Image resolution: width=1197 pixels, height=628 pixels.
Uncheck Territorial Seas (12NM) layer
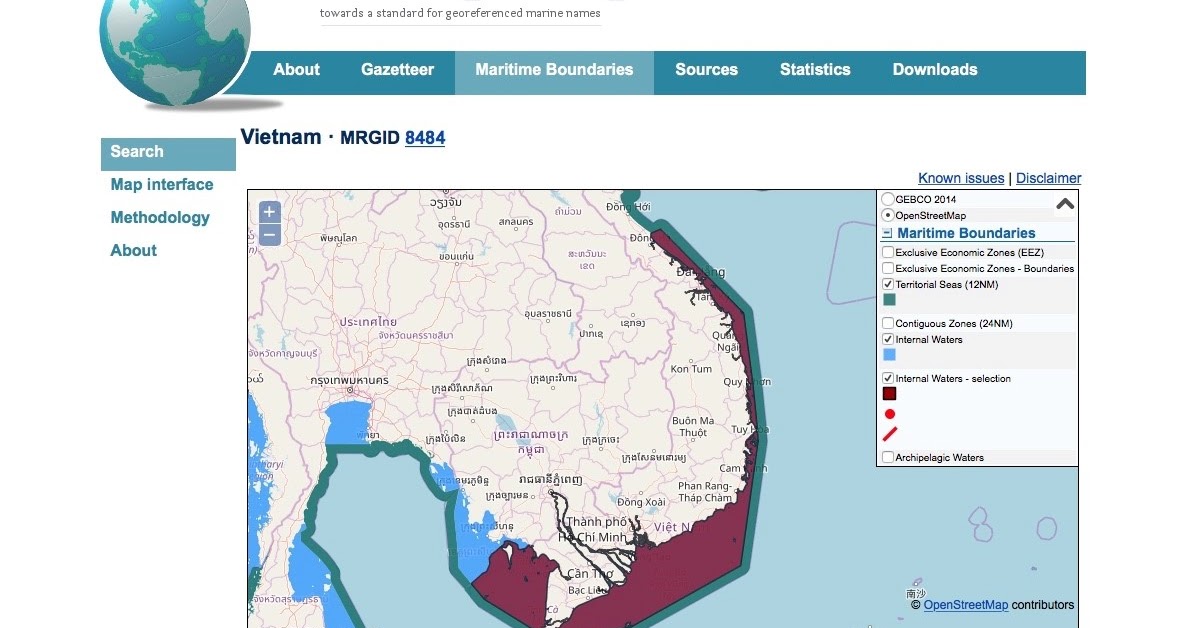click(x=888, y=284)
